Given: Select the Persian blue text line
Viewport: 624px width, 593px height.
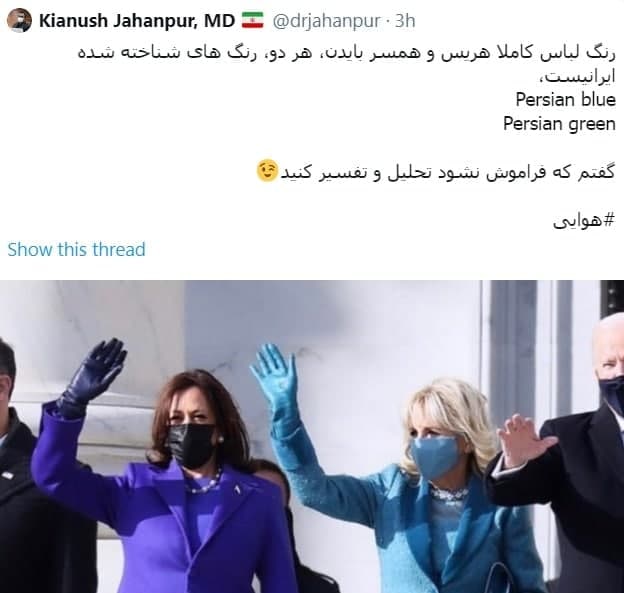Looking at the screenshot, I should (566, 99).
